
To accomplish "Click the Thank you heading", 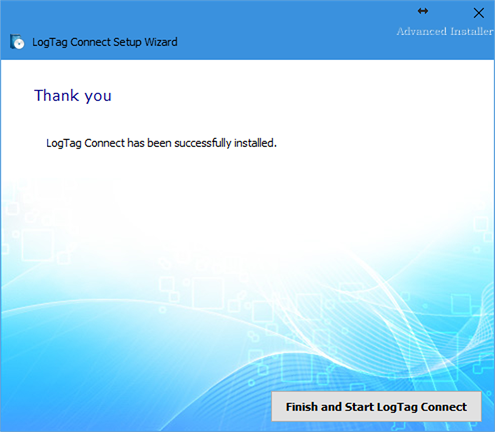I will [73, 96].
